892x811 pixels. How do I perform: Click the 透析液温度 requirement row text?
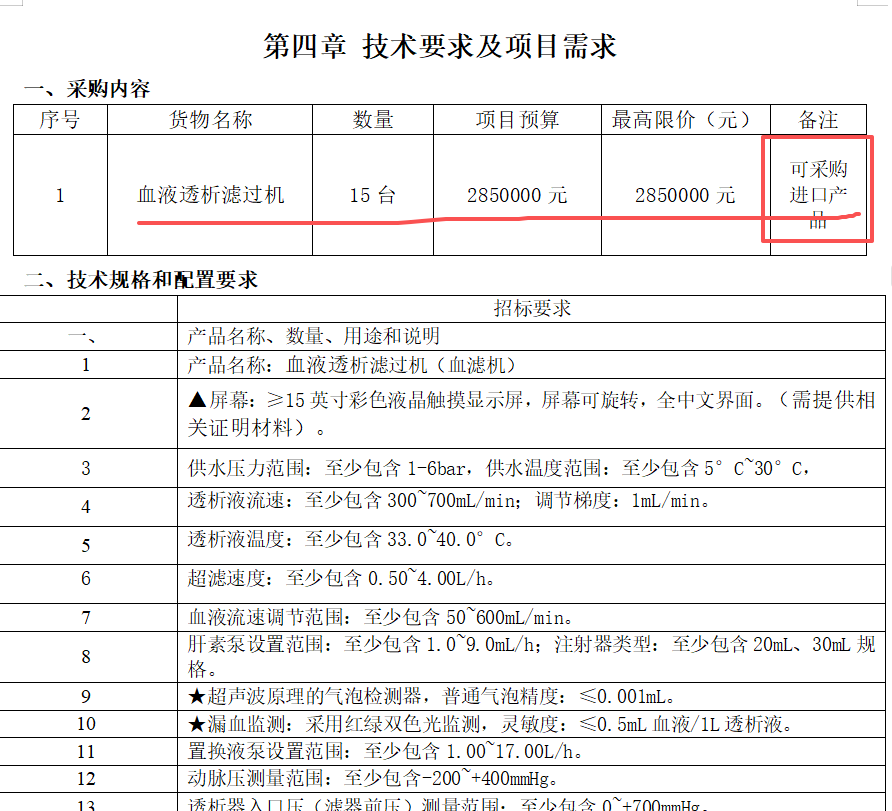click(350, 540)
